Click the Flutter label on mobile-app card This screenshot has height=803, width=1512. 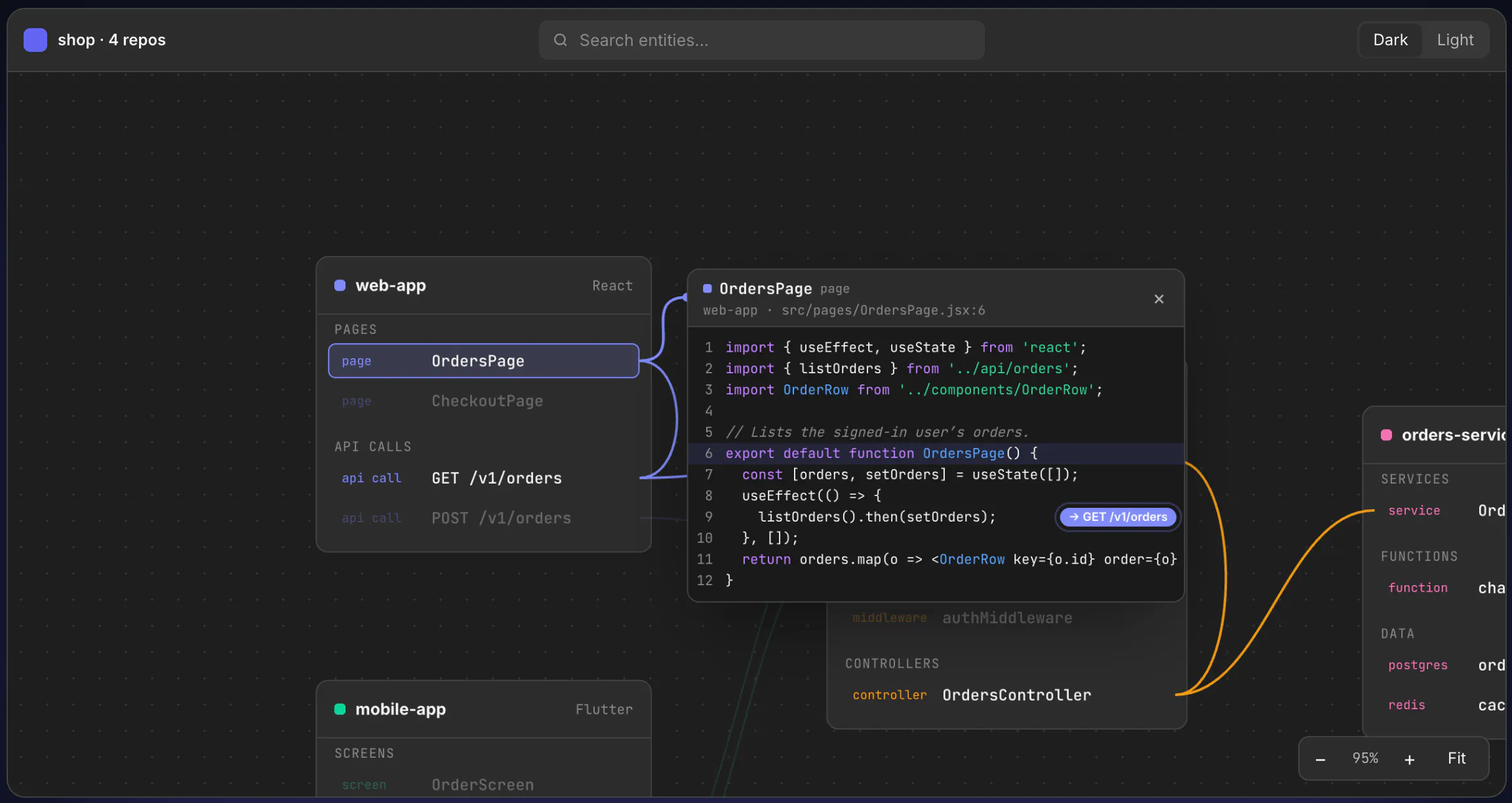click(x=604, y=709)
